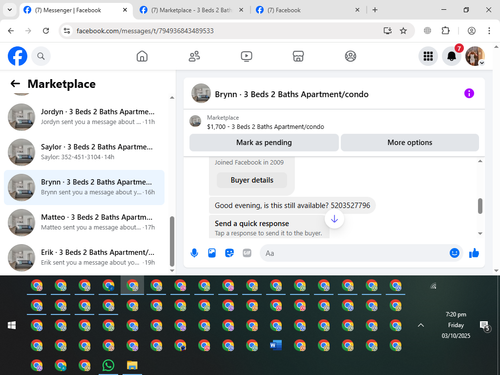Attach a photo using image icon
The image size is (500, 375).
(212, 253)
